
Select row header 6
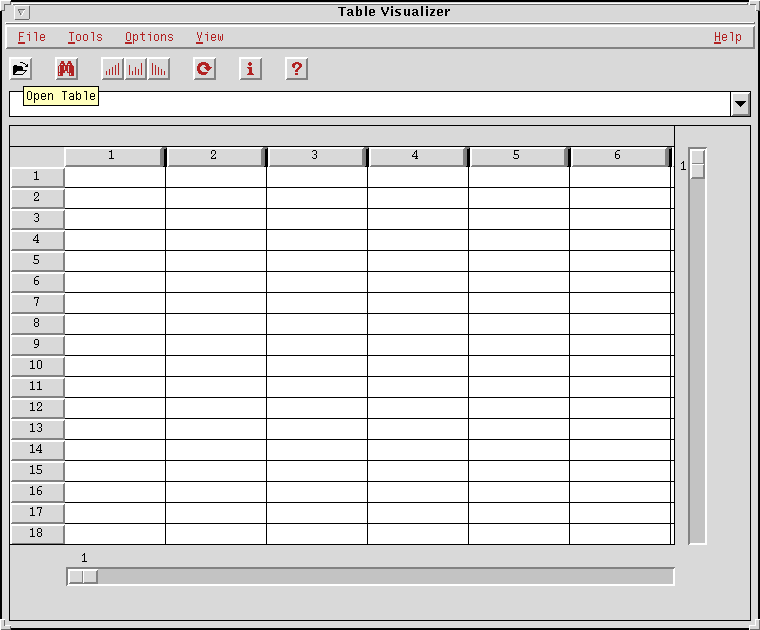pyautogui.click(x=37, y=282)
